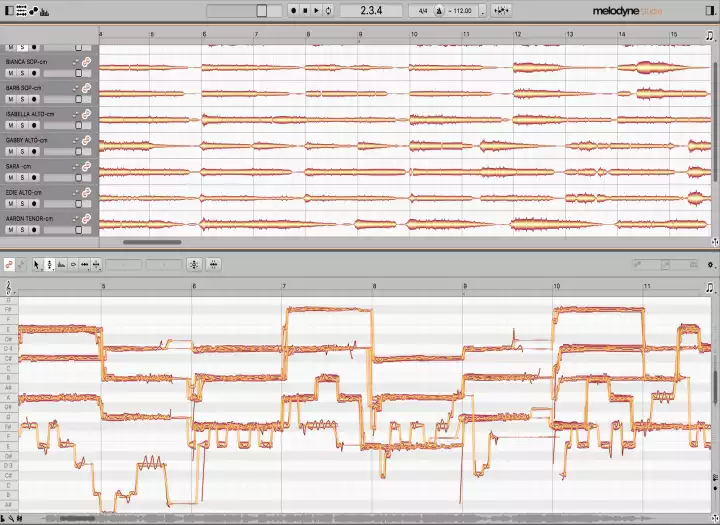Click the tempo value 112.00

pos(462,11)
